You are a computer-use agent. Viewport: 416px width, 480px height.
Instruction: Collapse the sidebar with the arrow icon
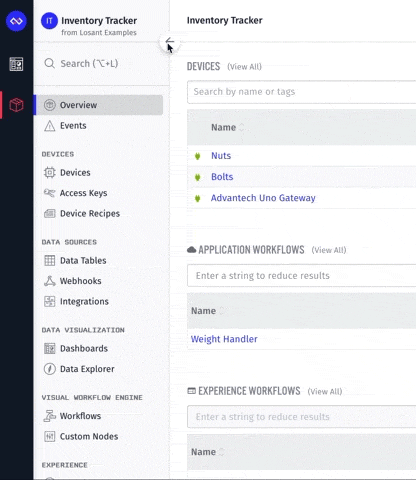(x=169, y=42)
